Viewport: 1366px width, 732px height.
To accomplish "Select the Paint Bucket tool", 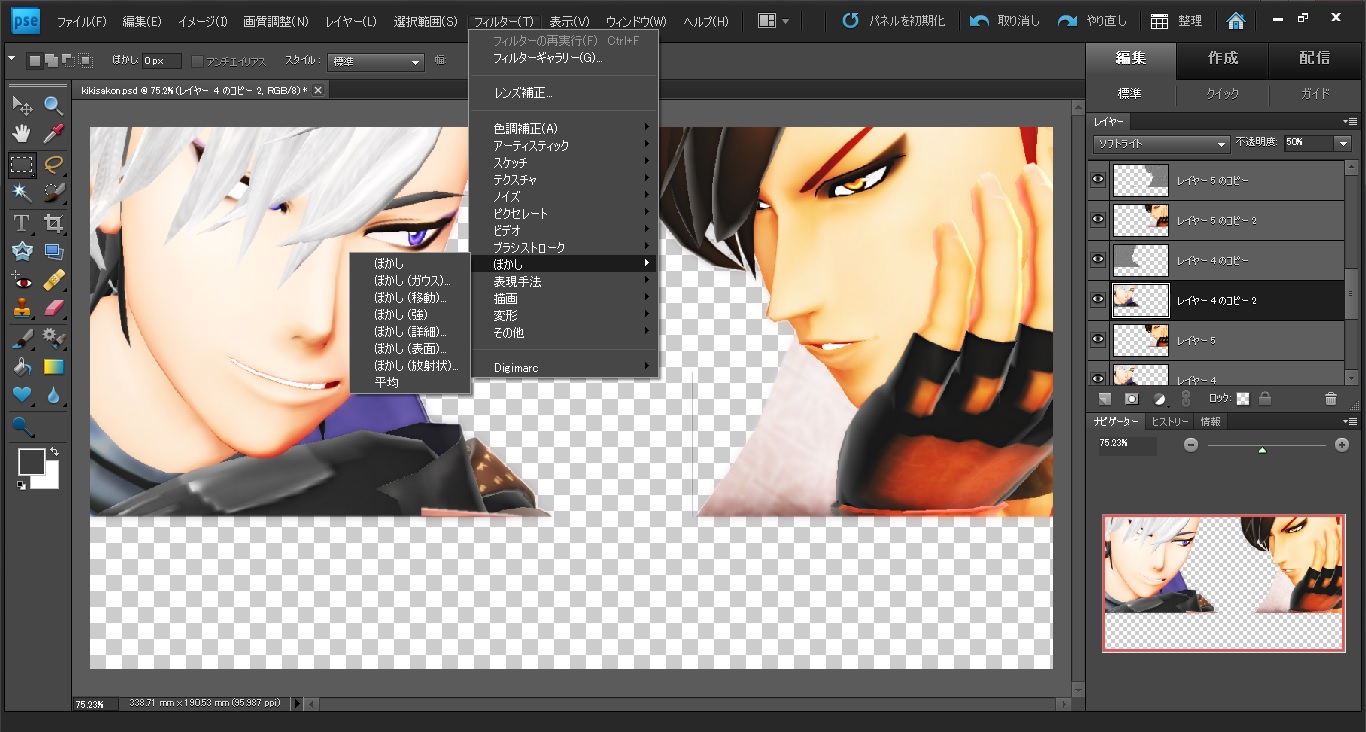I will click(x=22, y=367).
